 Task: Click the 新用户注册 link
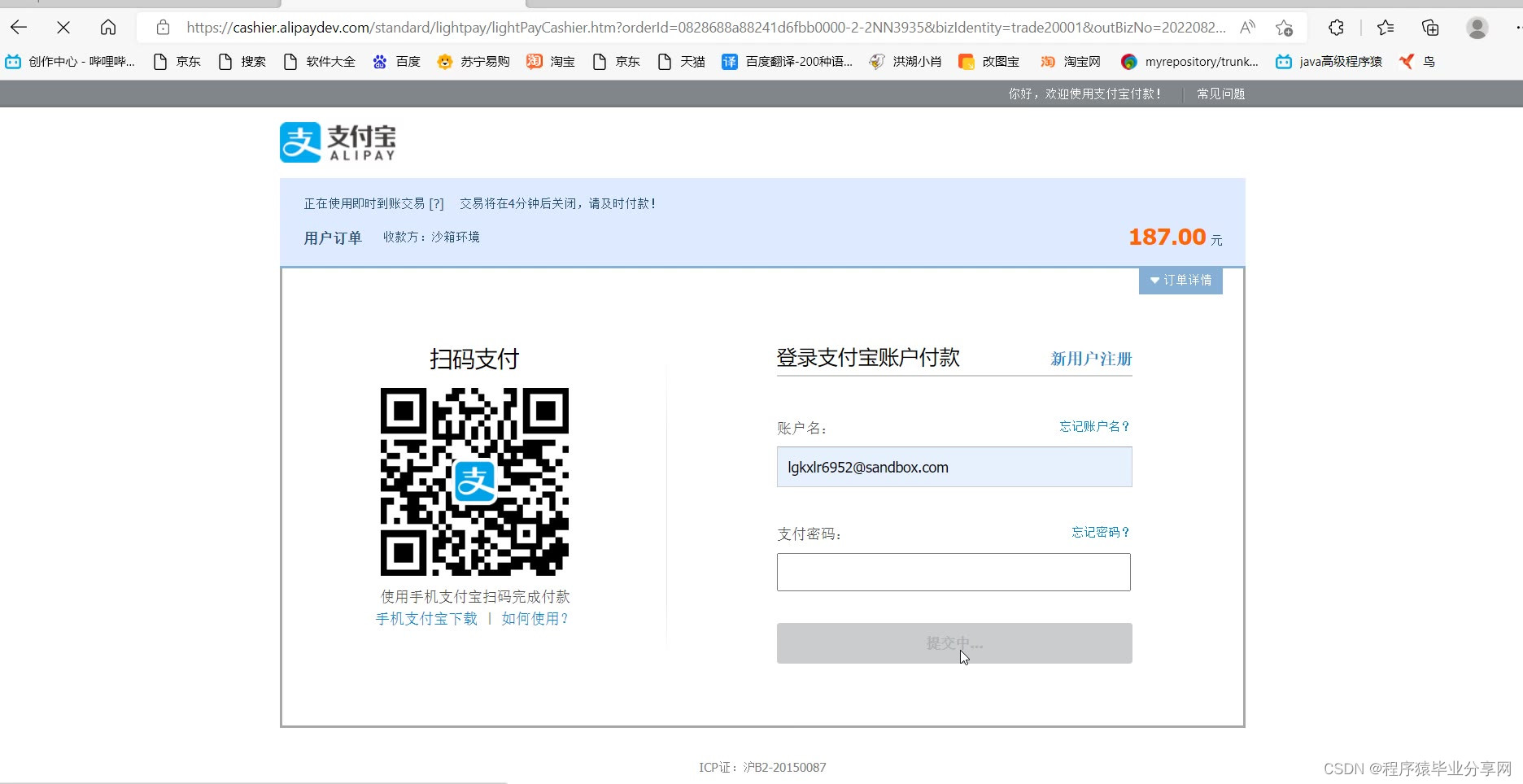[1091, 359]
